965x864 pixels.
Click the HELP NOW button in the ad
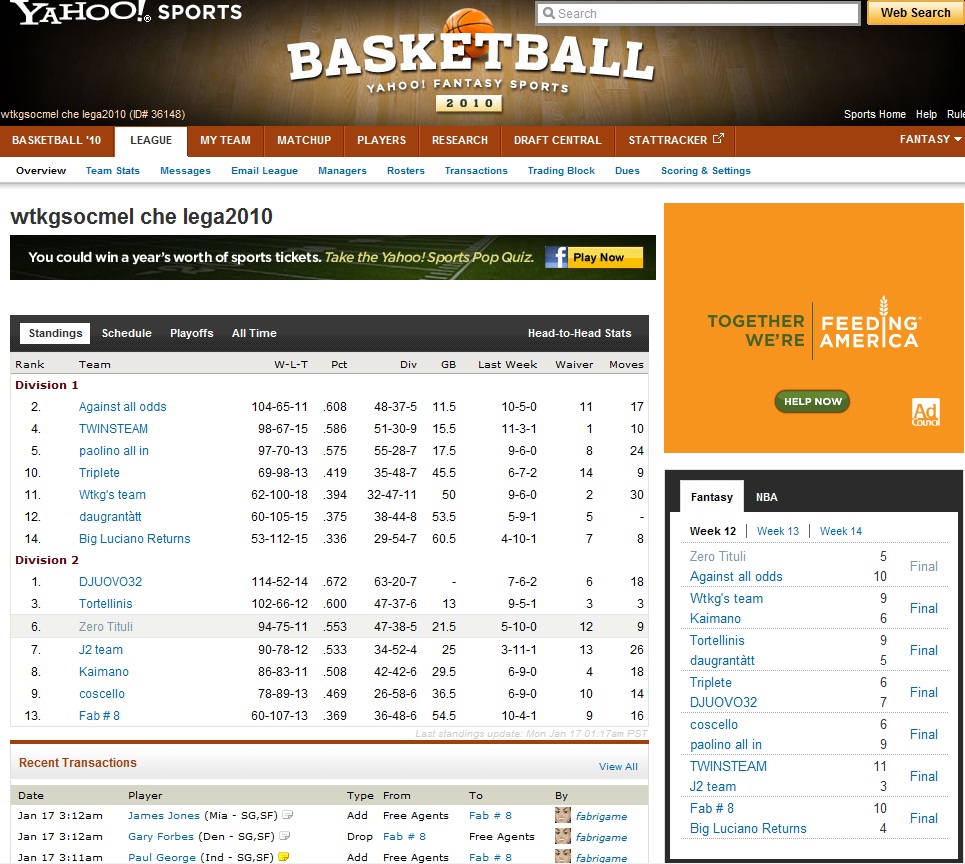click(812, 401)
